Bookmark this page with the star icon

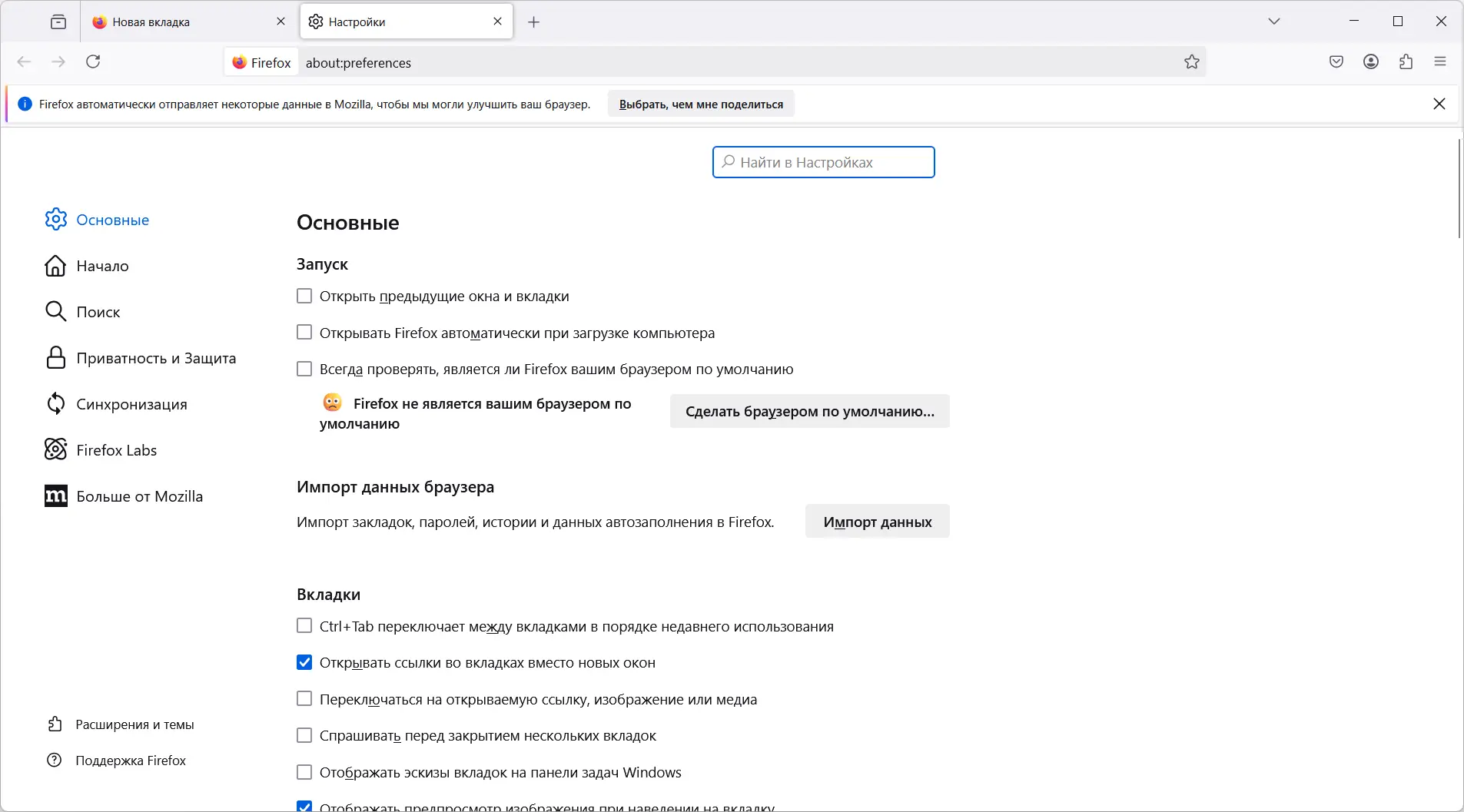(x=1192, y=62)
